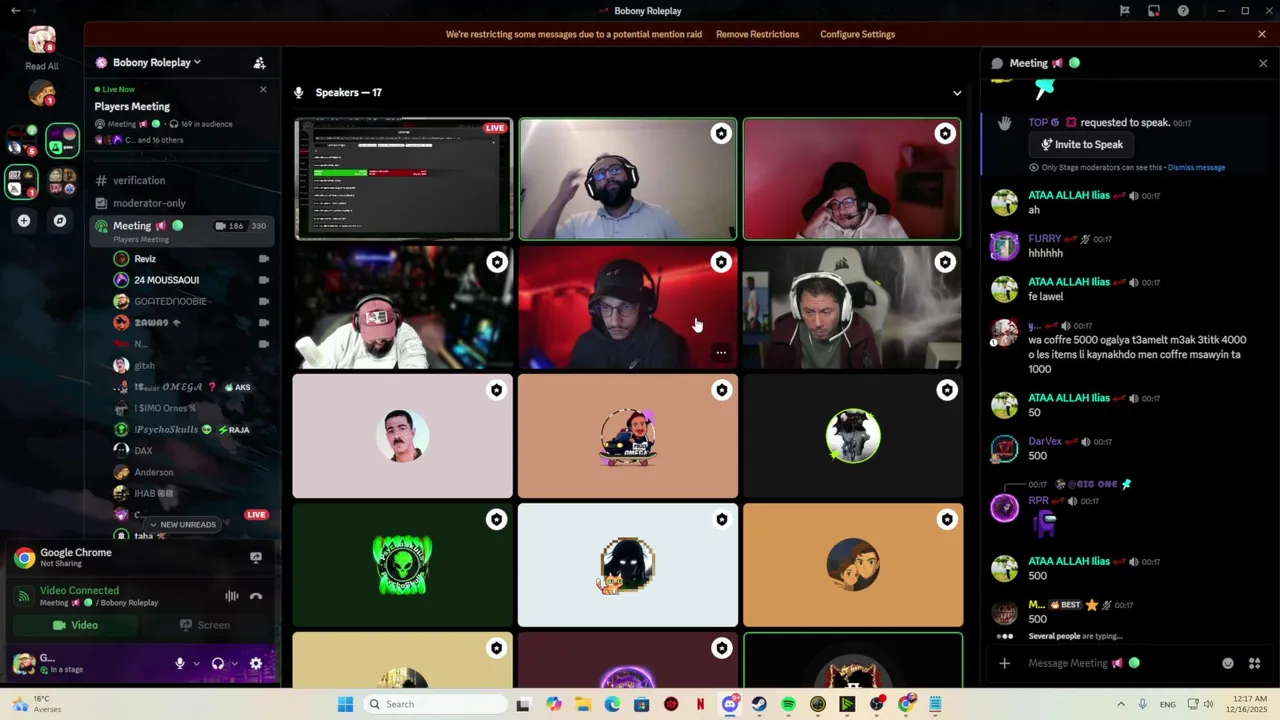Open Steam from the taskbar
Image resolution: width=1280 pixels, height=720 pixels.
(x=759, y=704)
